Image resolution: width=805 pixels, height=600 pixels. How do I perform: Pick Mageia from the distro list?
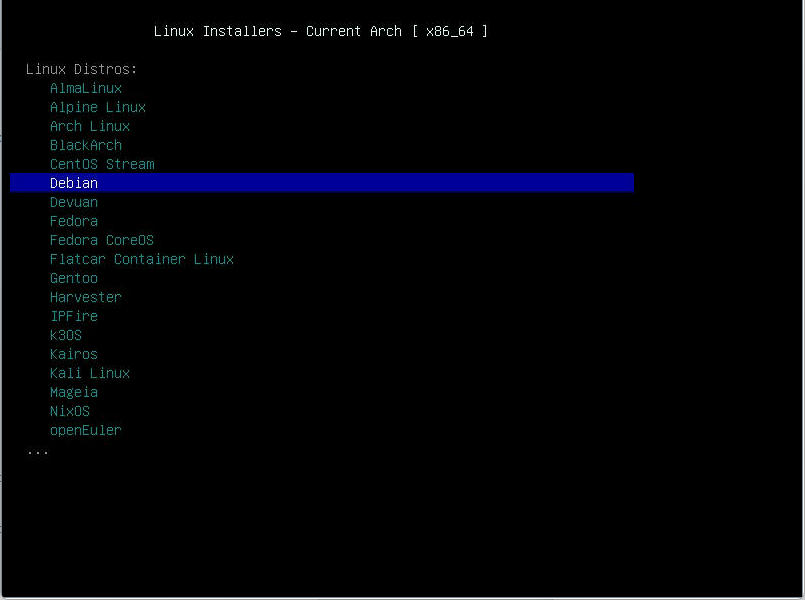[74, 392]
